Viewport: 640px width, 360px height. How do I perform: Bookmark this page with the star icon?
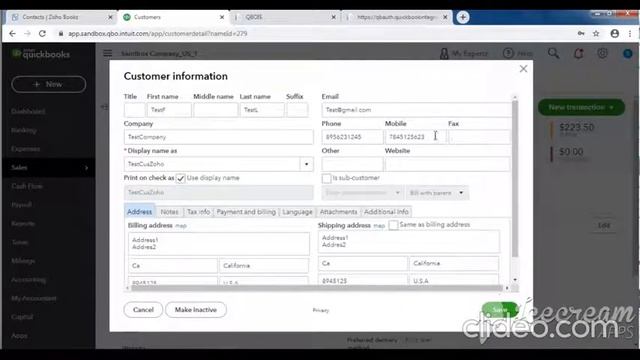coord(596,33)
